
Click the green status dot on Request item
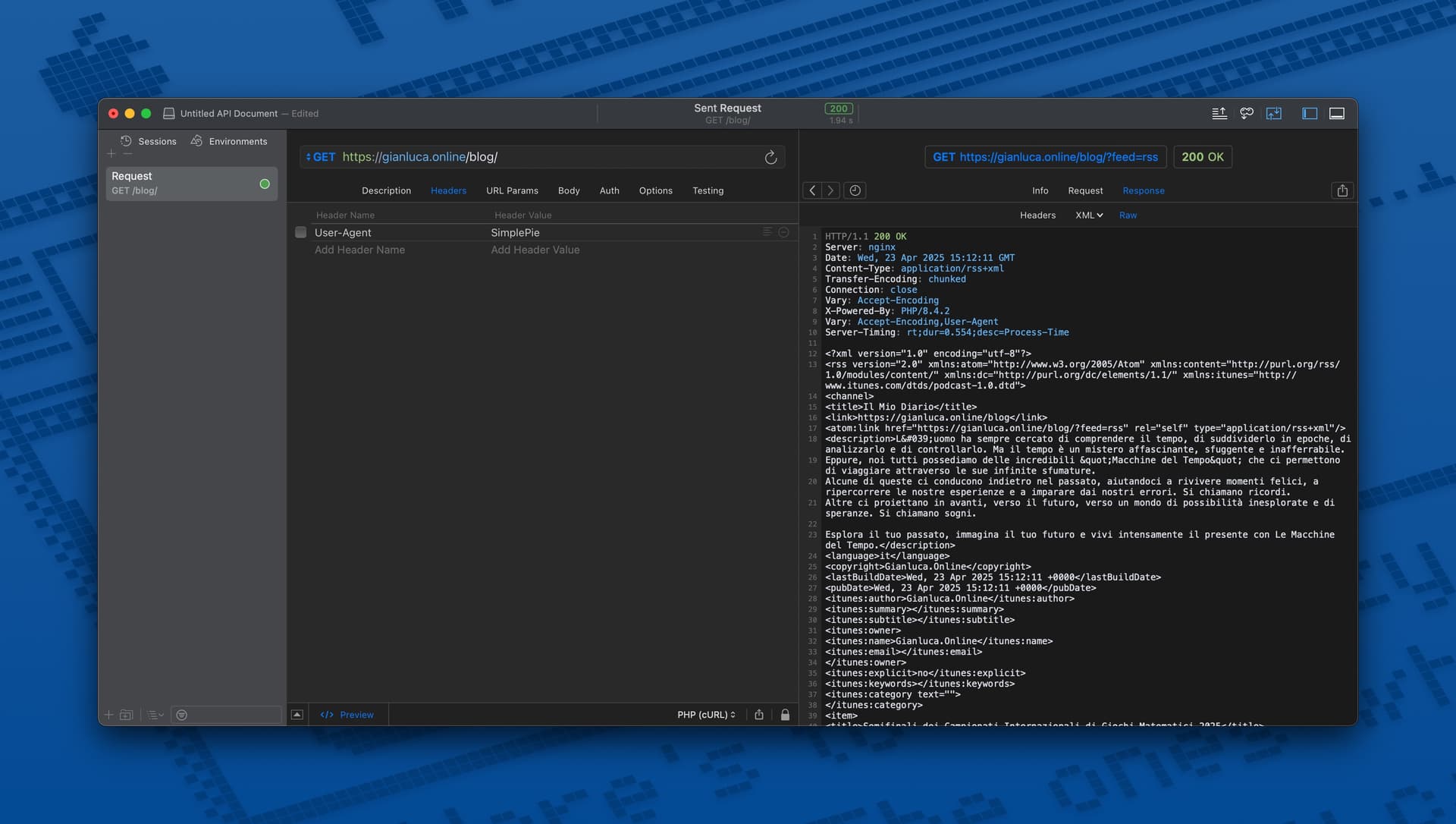265,184
